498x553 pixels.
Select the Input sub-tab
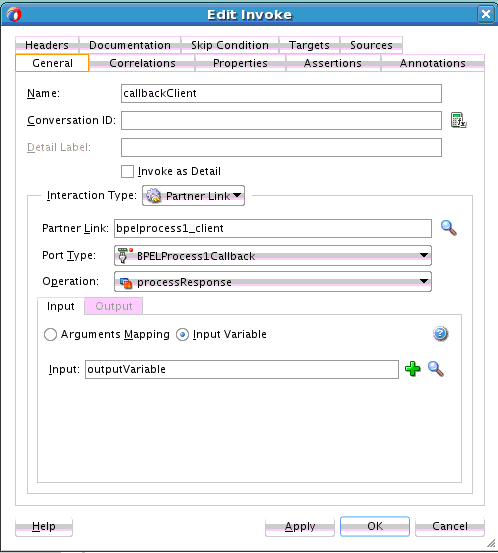click(61, 306)
